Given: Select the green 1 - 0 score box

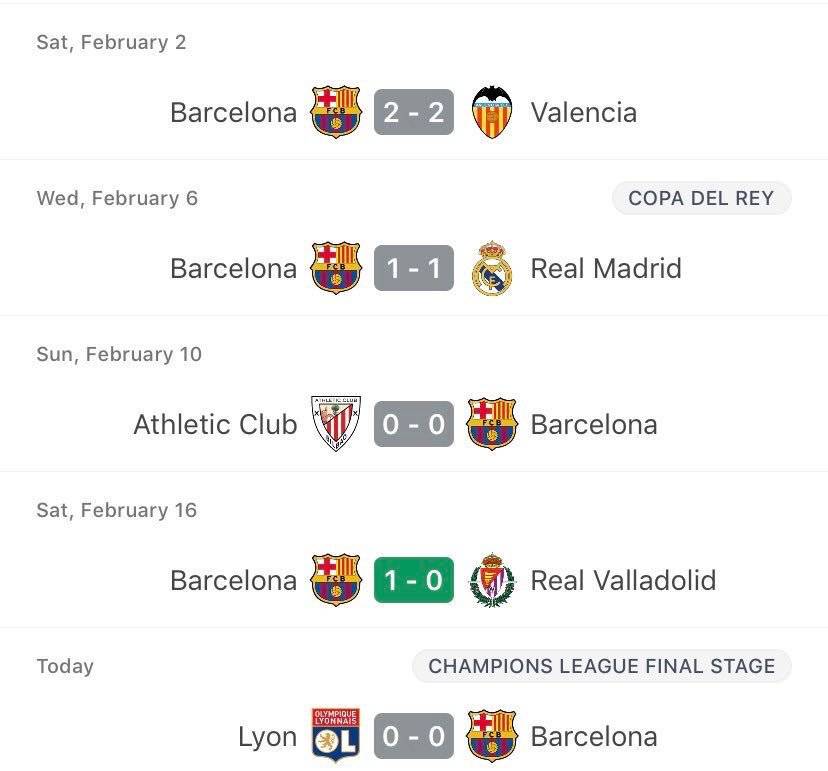Looking at the screenshot, I should [x=414, y=580].
